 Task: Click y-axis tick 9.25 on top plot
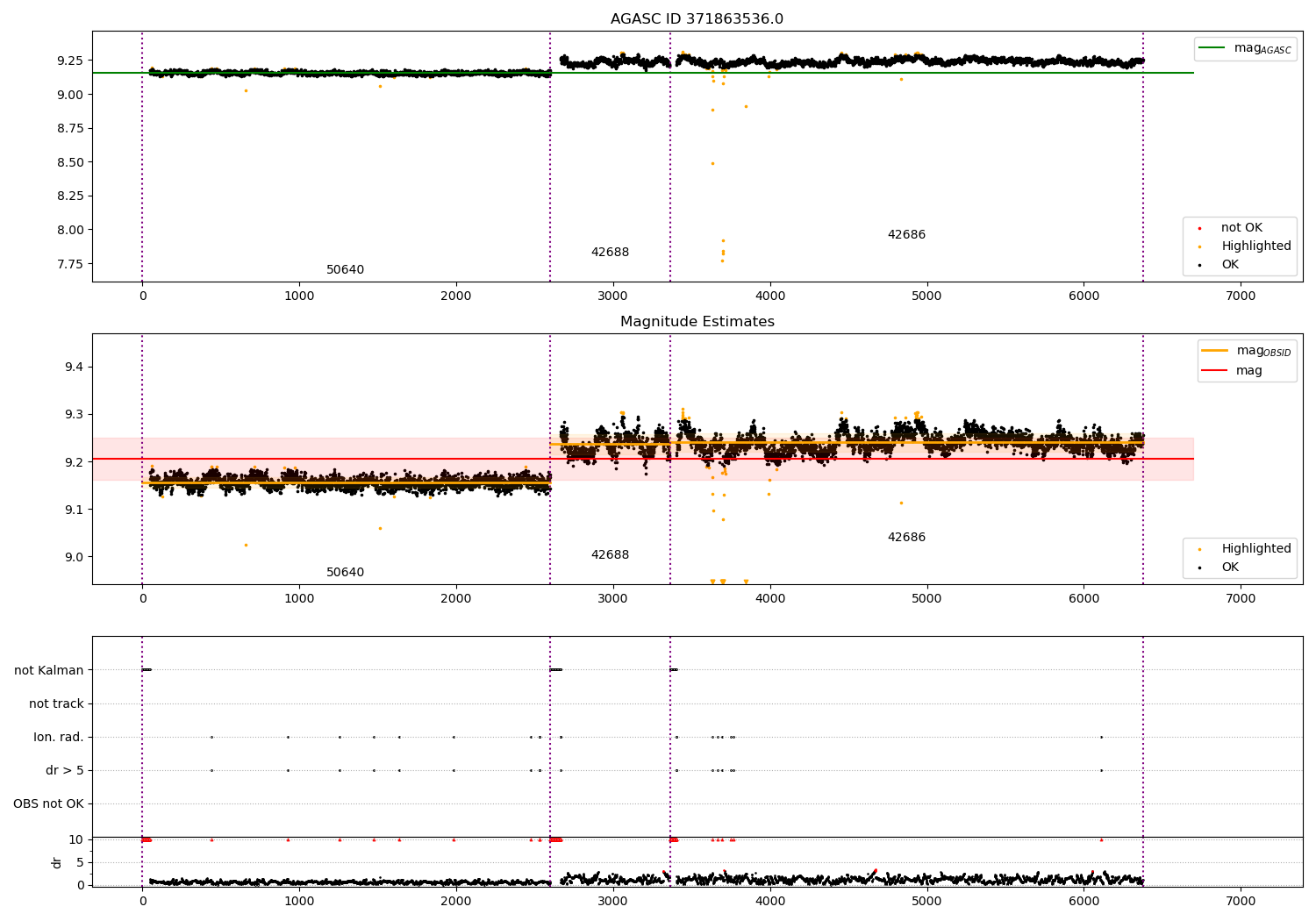70,61
